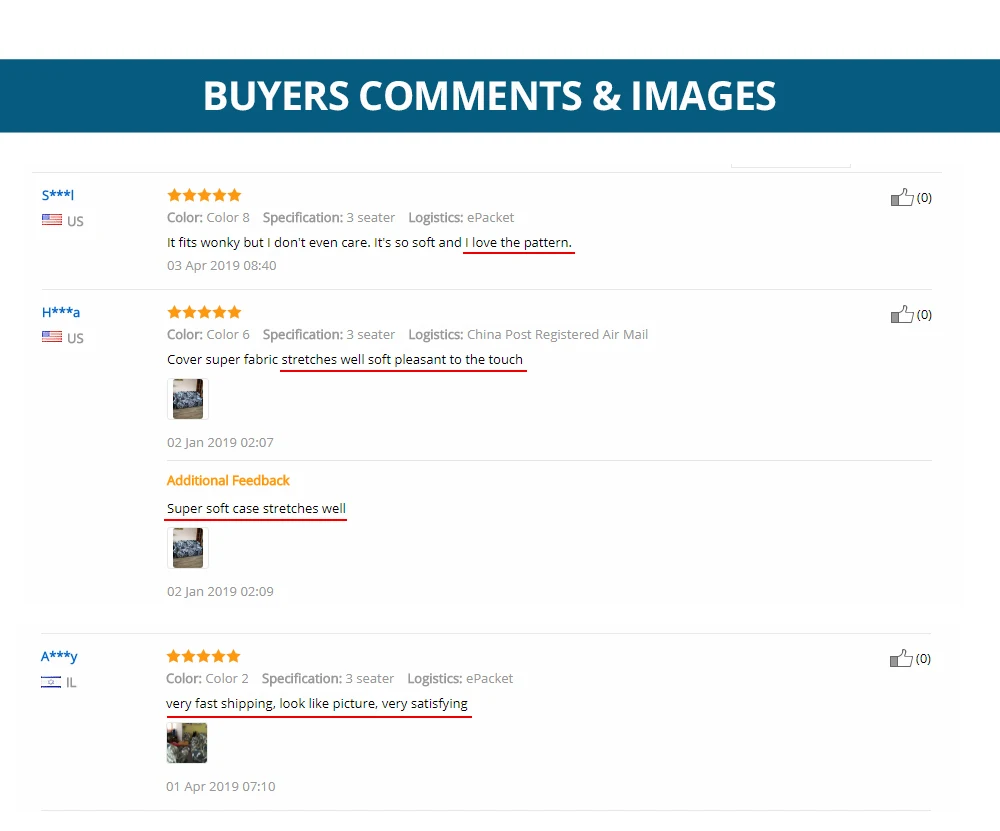Open reviewer name S***l
This screenshot has height=831, width=1000.
58,195
